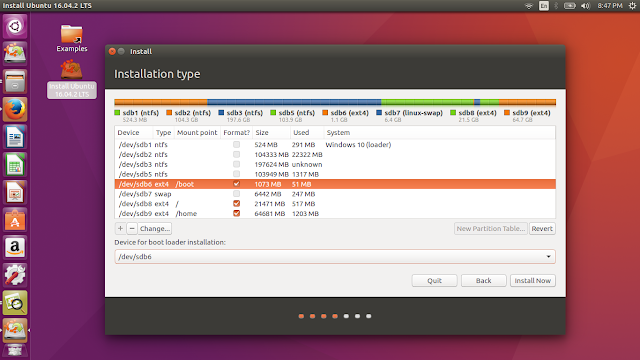Select the sdb8 green segment in partition bar
Screen dimensions: 640x360
489,102
